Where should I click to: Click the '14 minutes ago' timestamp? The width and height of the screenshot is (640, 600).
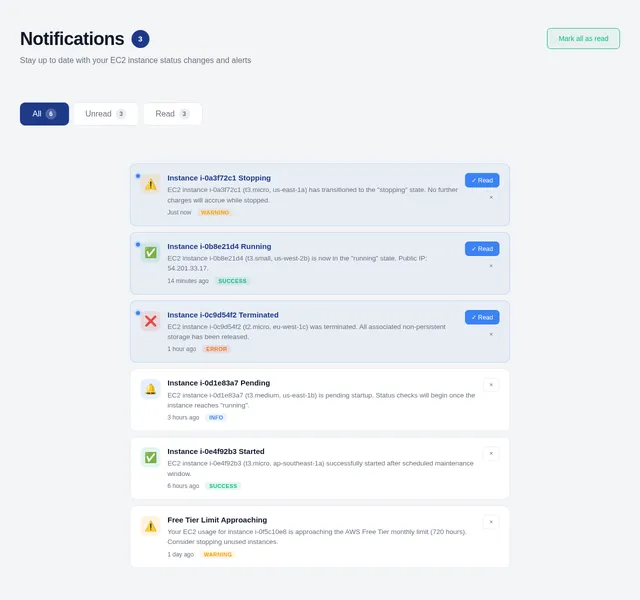click(188, 281)
